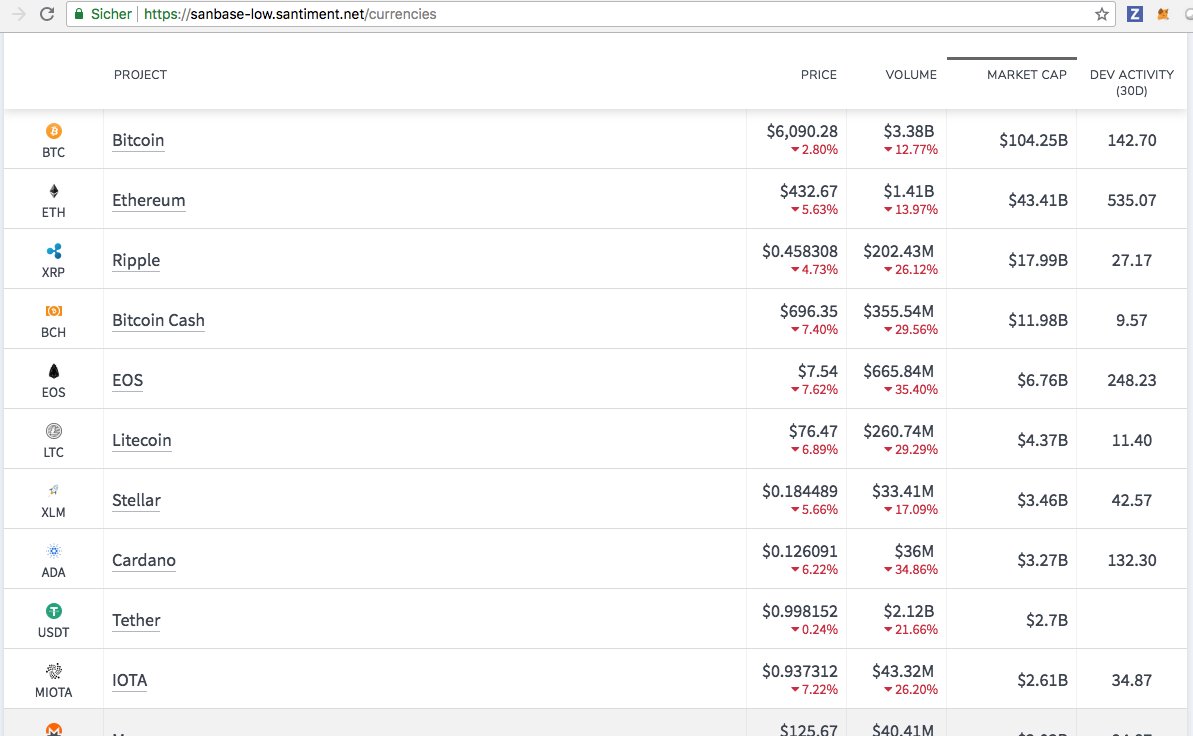Click Ripple price $0.458308

click(800, 251)
